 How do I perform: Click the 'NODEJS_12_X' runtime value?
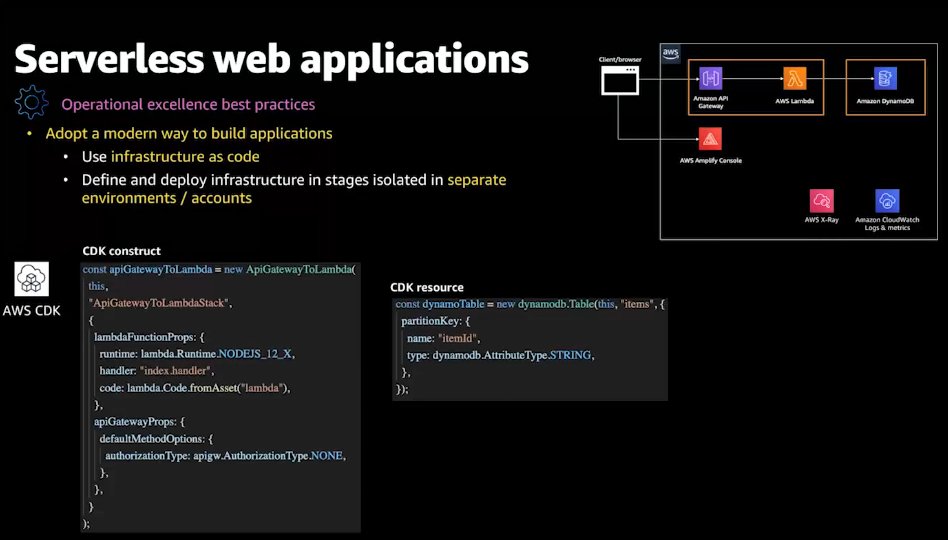click(255, 354)
